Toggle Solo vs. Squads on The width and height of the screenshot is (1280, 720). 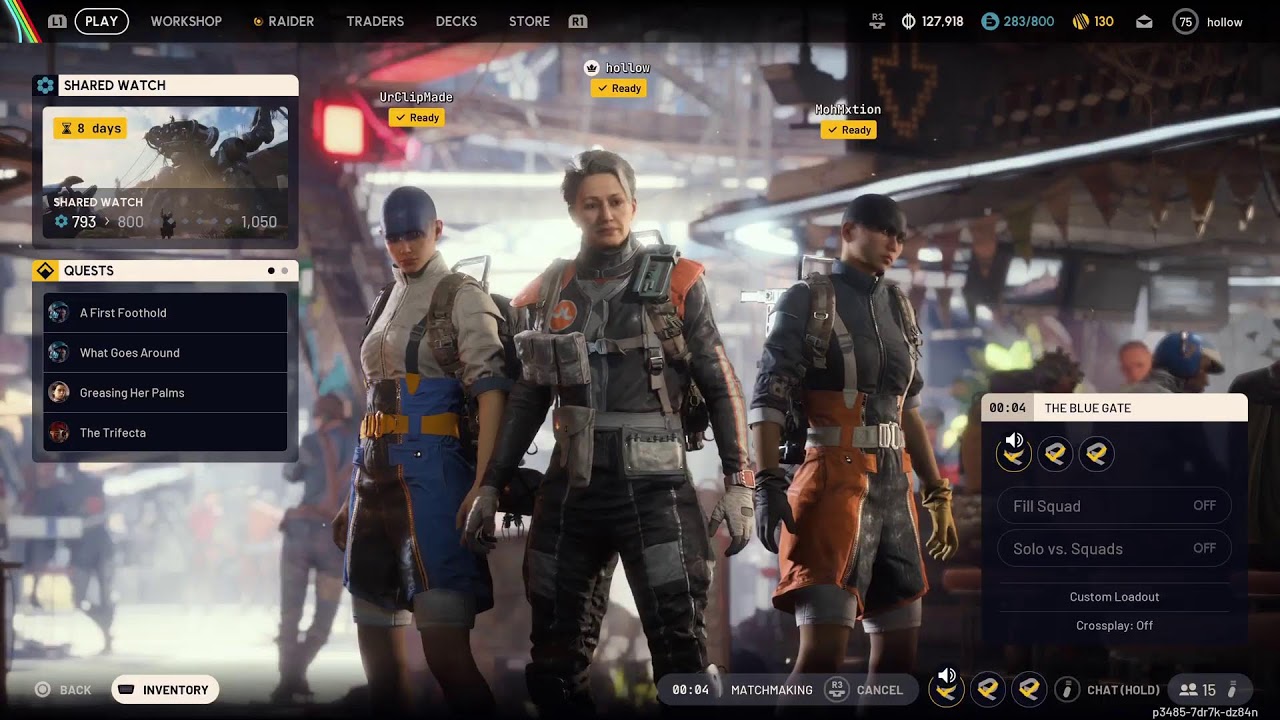(1114, 548)
